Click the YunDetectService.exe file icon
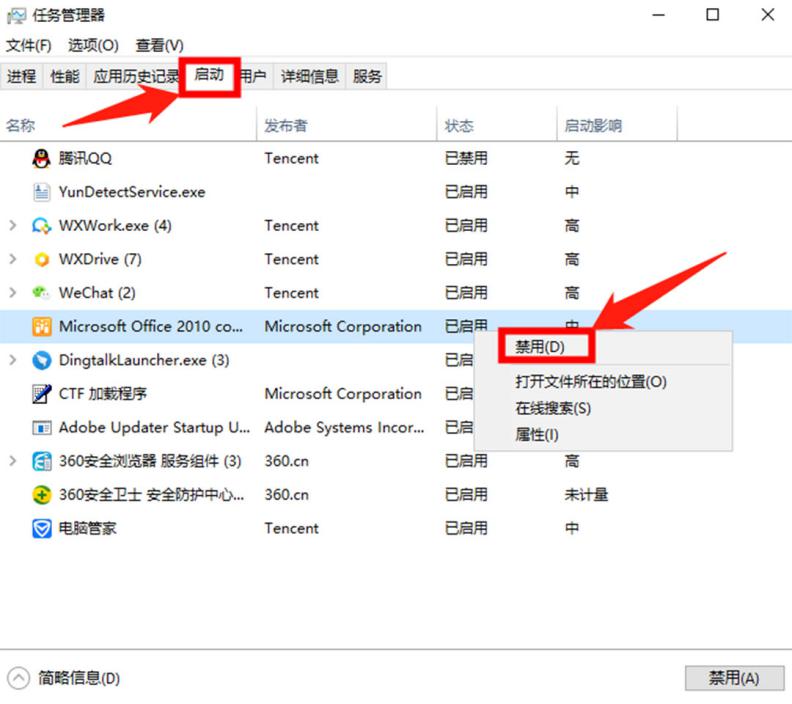Viewport: 792px width, 704px height. [x=41, y=192]
